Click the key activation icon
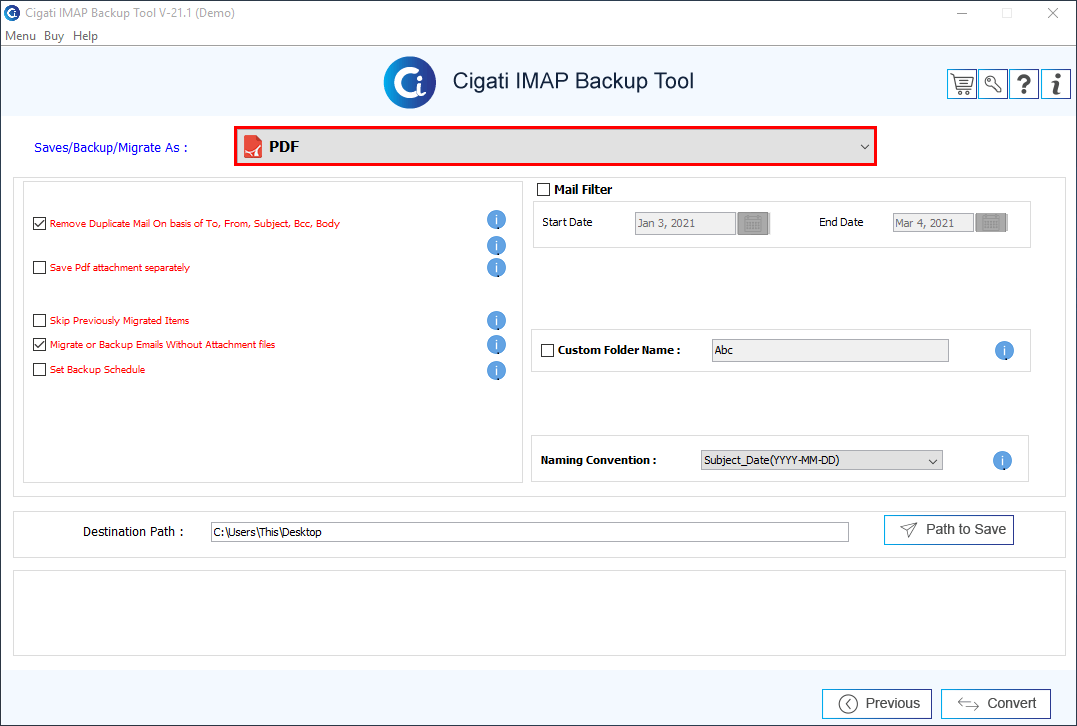Screen dimensions: 1077x726 pos(993,84)
